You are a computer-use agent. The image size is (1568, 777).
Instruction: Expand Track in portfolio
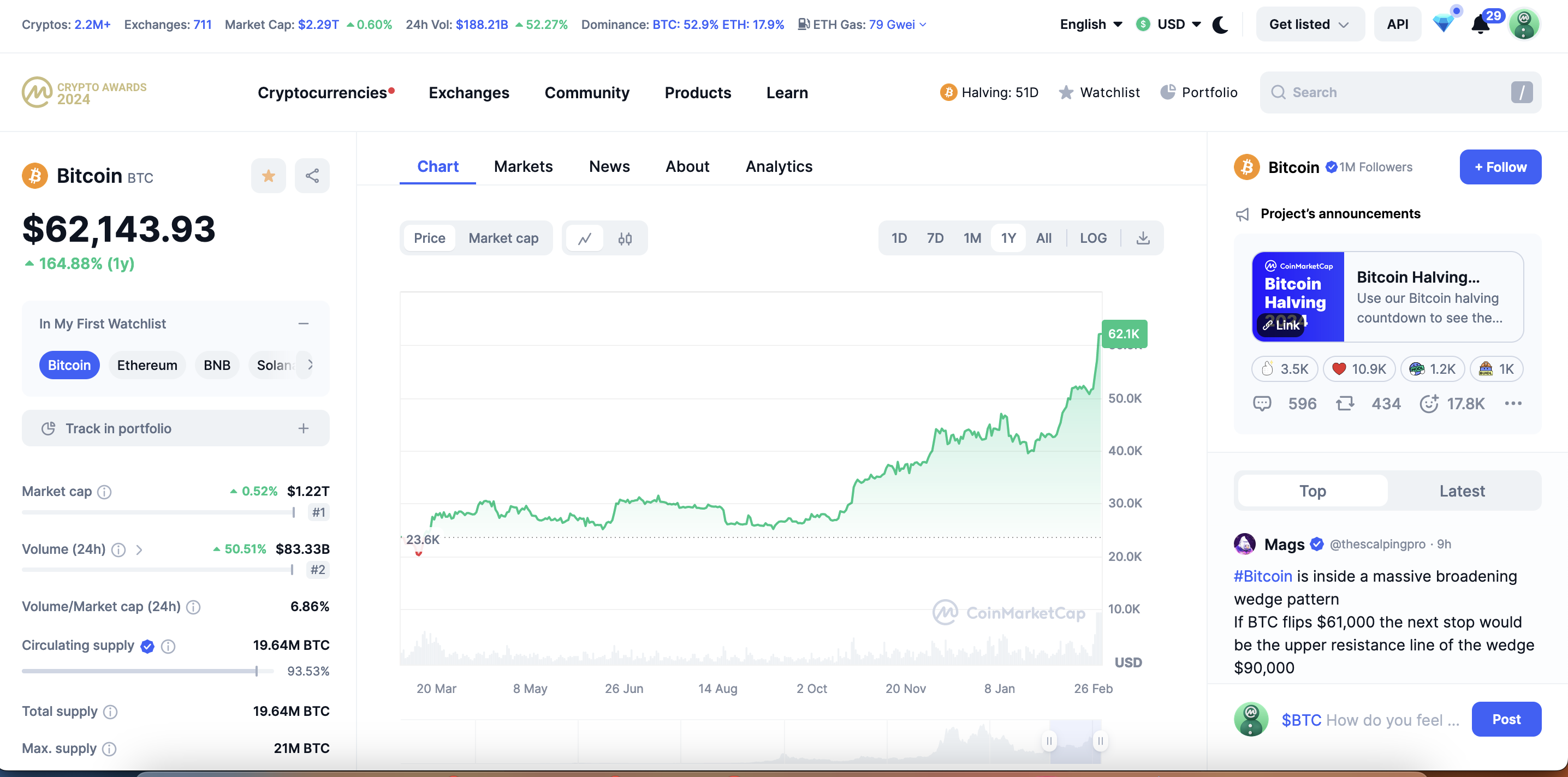point(304,428)
